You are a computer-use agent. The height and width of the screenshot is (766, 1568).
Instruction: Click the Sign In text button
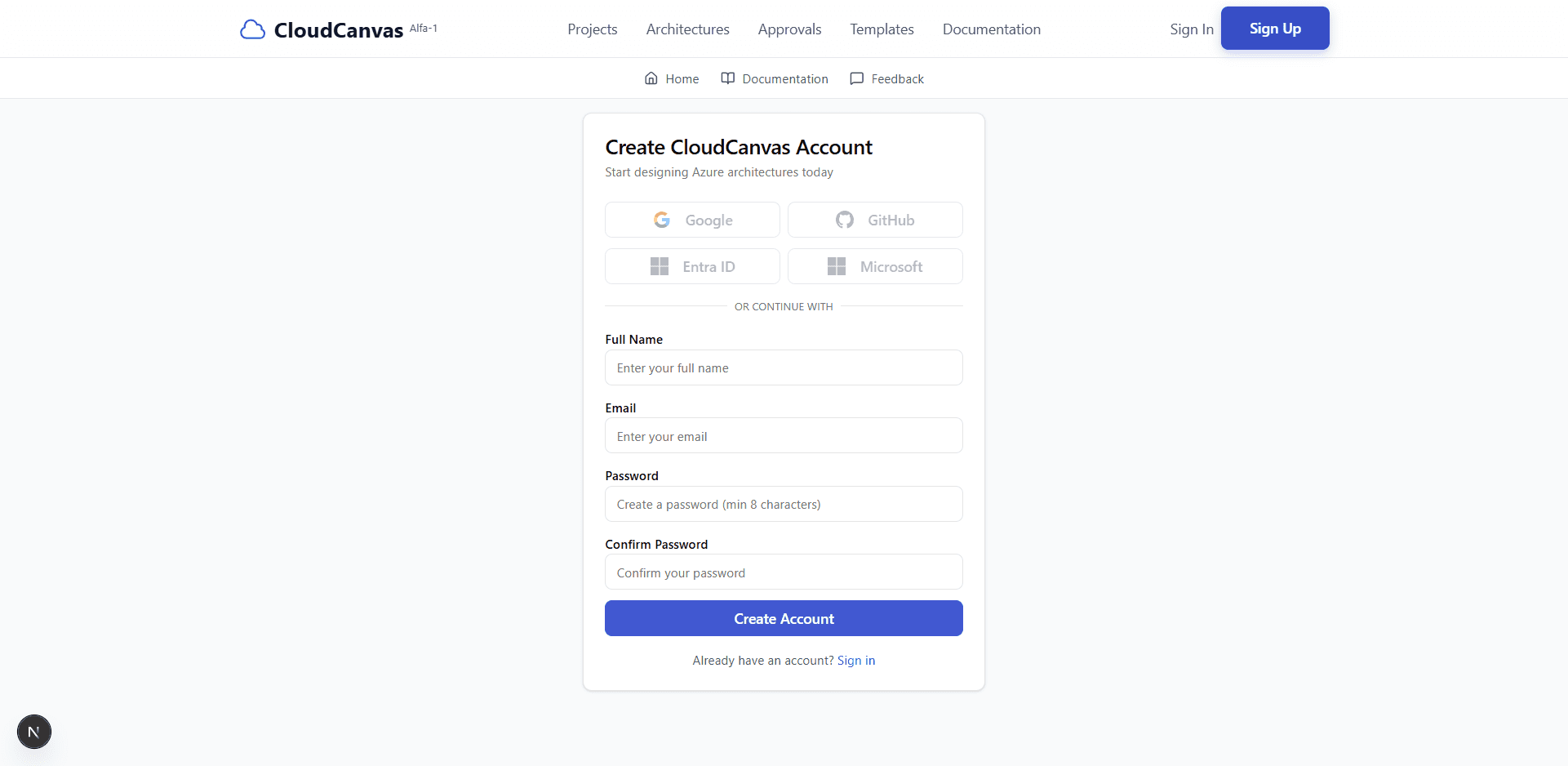(x=1191, y=29)
